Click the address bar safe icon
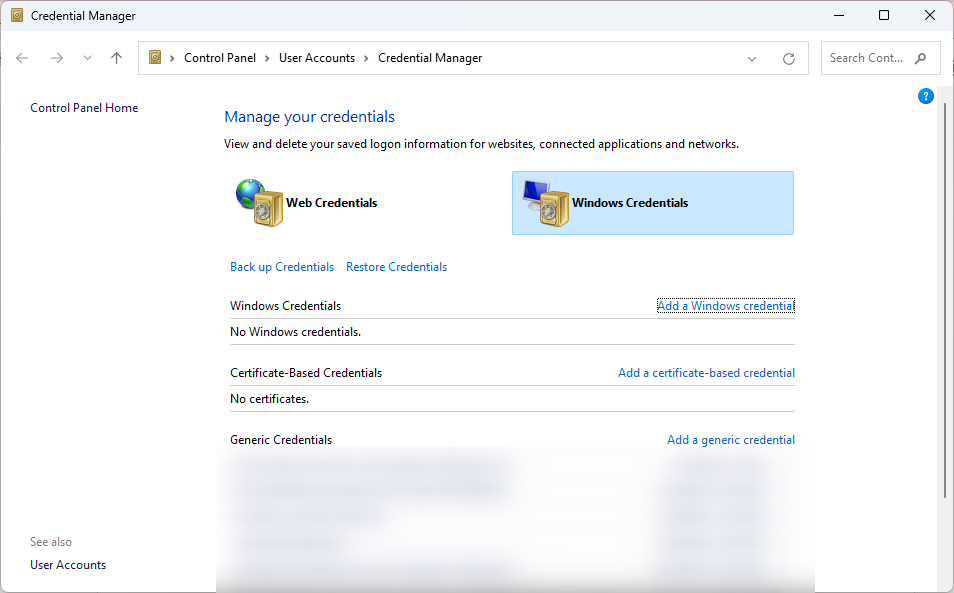Image resolution: width=954 pixels, height=593 pixels. [x=155, y=57]
